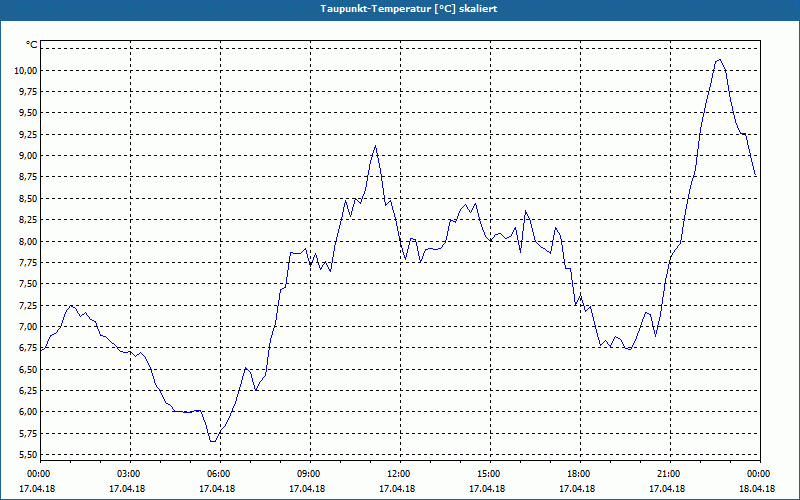Click the 06:00 time label

[x=220, y=474]
